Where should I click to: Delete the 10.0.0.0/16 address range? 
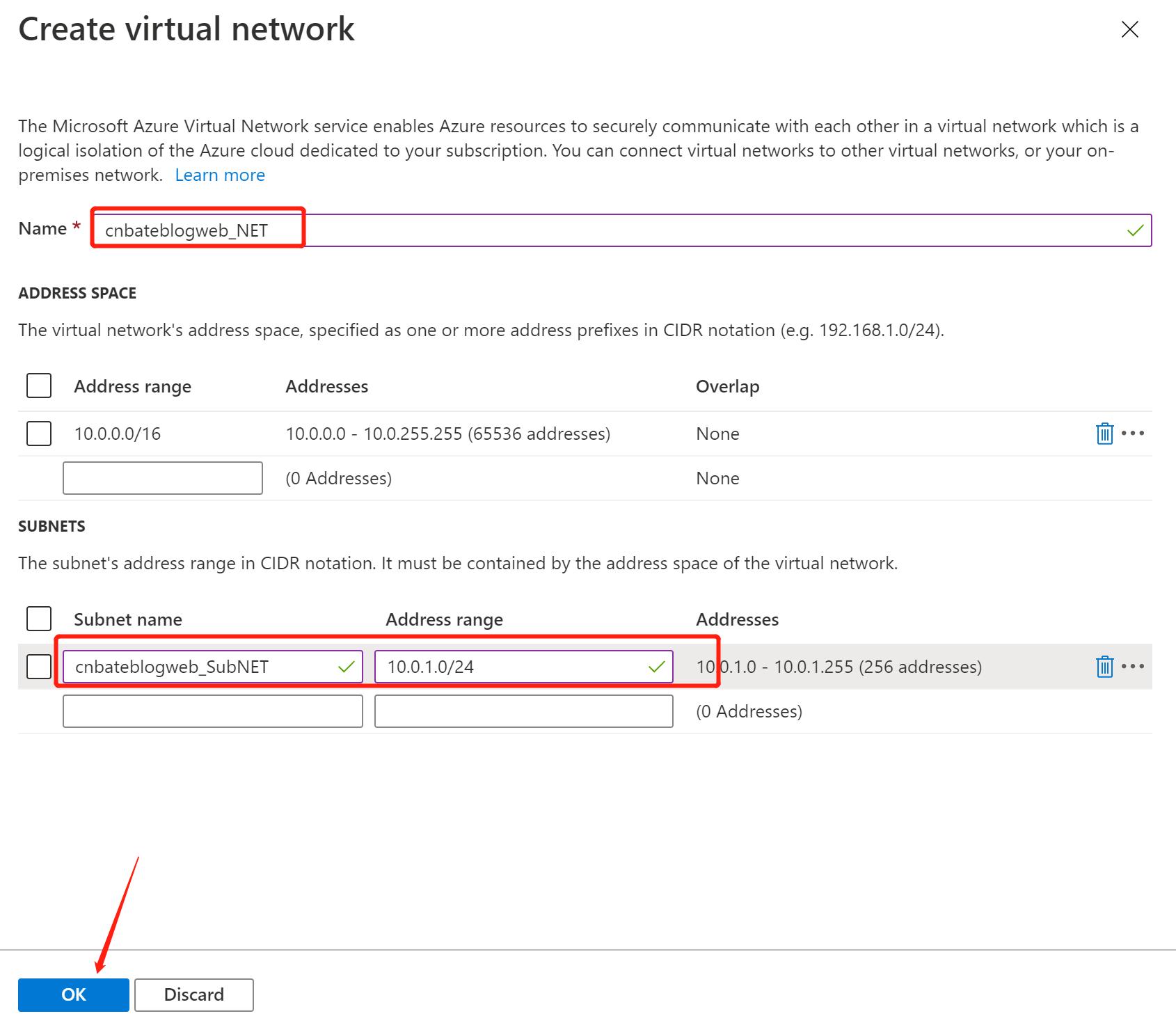(x=1105, y=433)
